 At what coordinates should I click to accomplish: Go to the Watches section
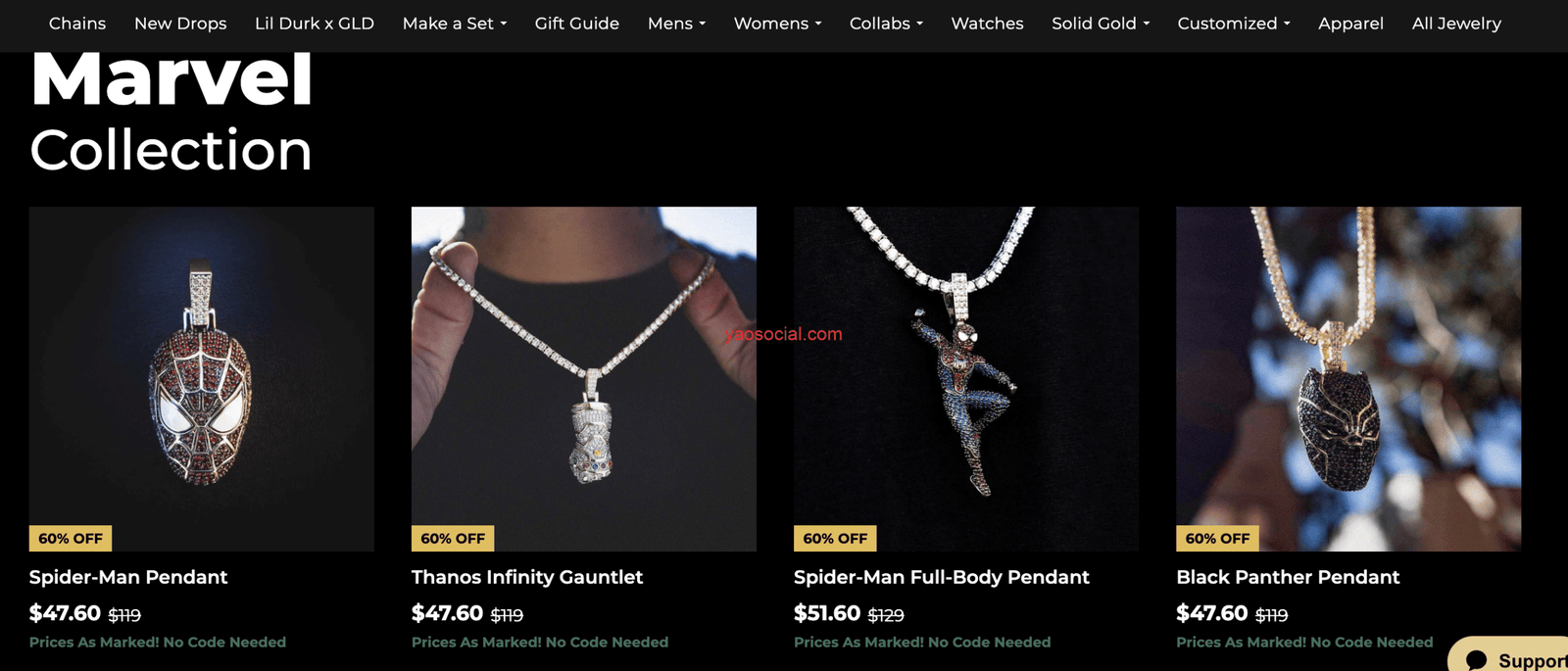tap(987, 24)
